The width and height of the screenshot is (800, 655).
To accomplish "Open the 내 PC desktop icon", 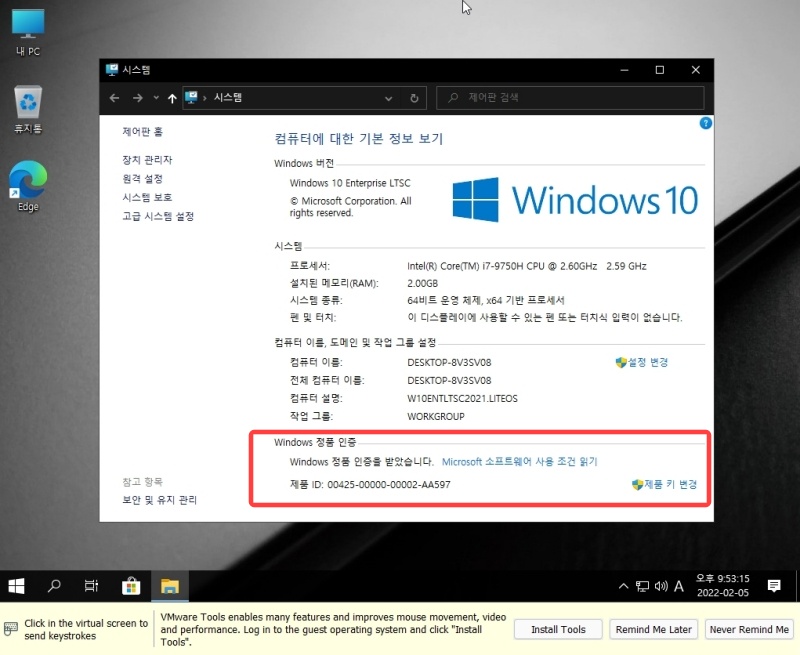I will coord(28,32).
